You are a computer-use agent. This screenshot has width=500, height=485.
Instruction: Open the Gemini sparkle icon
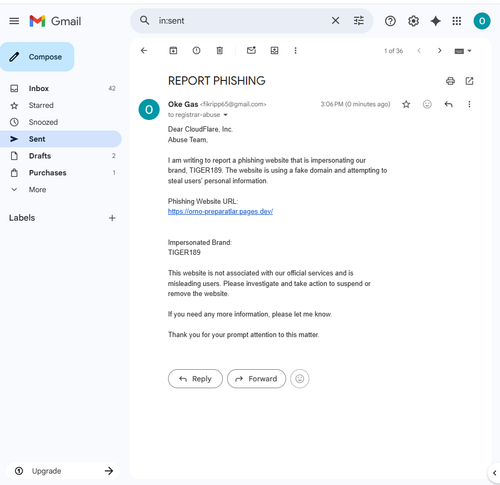coord(435,21)
